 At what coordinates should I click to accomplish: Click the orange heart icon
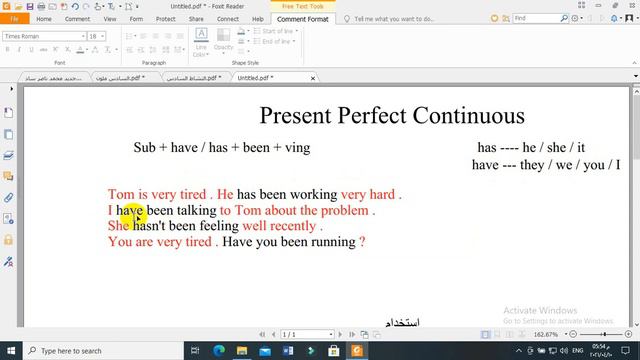(x=494, y=18)
